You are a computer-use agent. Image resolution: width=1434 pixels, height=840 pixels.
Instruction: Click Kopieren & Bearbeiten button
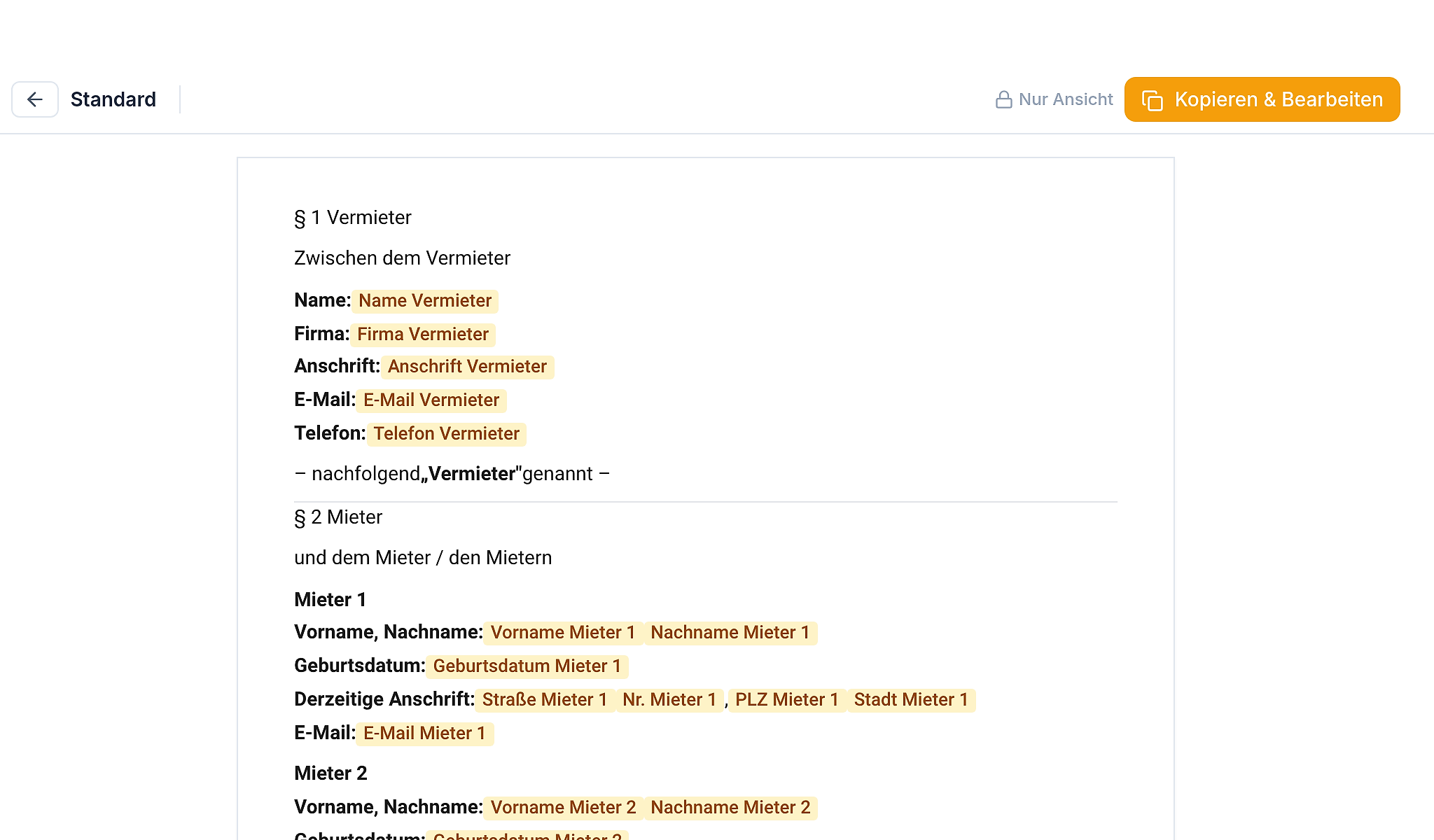pos(1262,99)
